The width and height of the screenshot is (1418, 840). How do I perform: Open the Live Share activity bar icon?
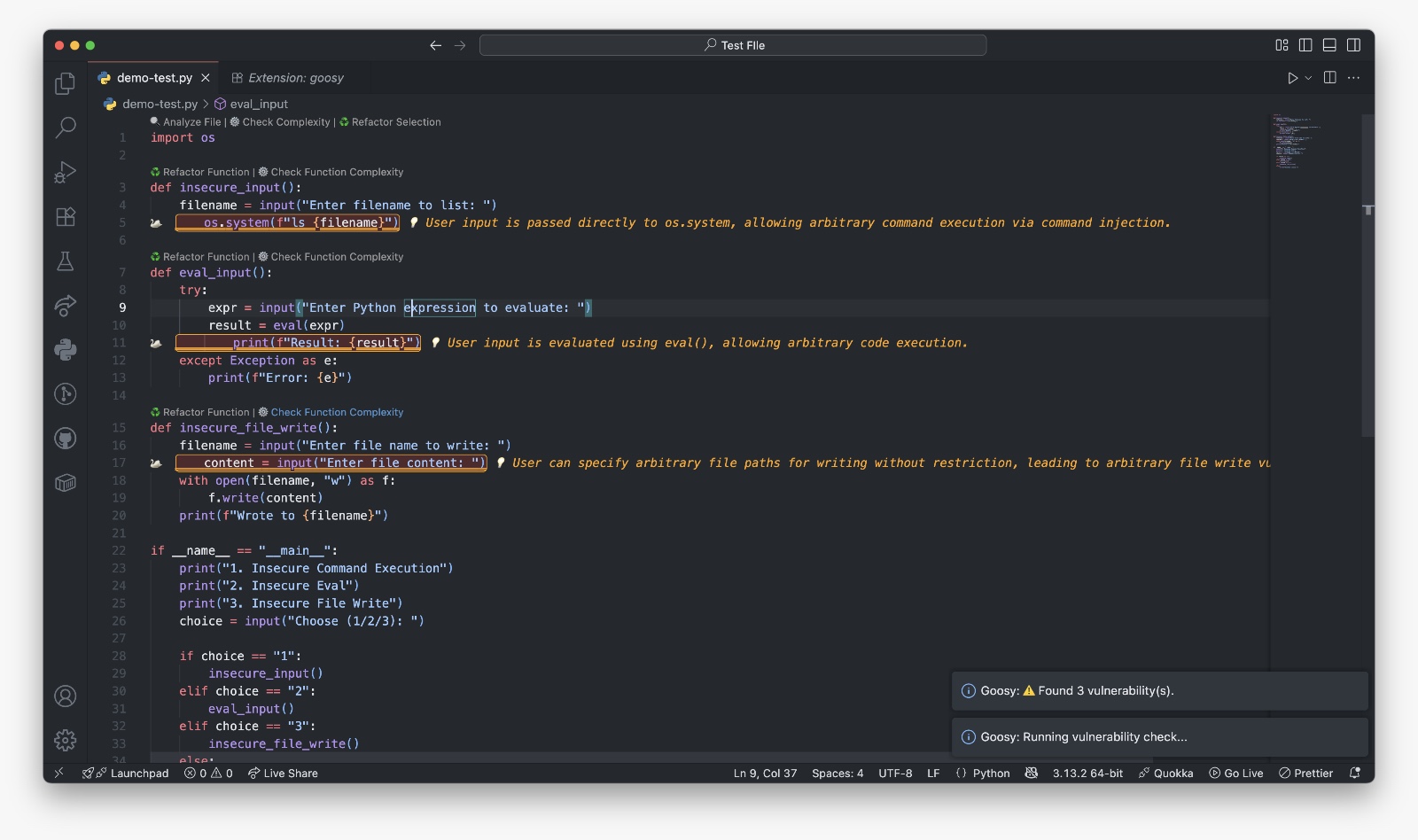(65, 306)
